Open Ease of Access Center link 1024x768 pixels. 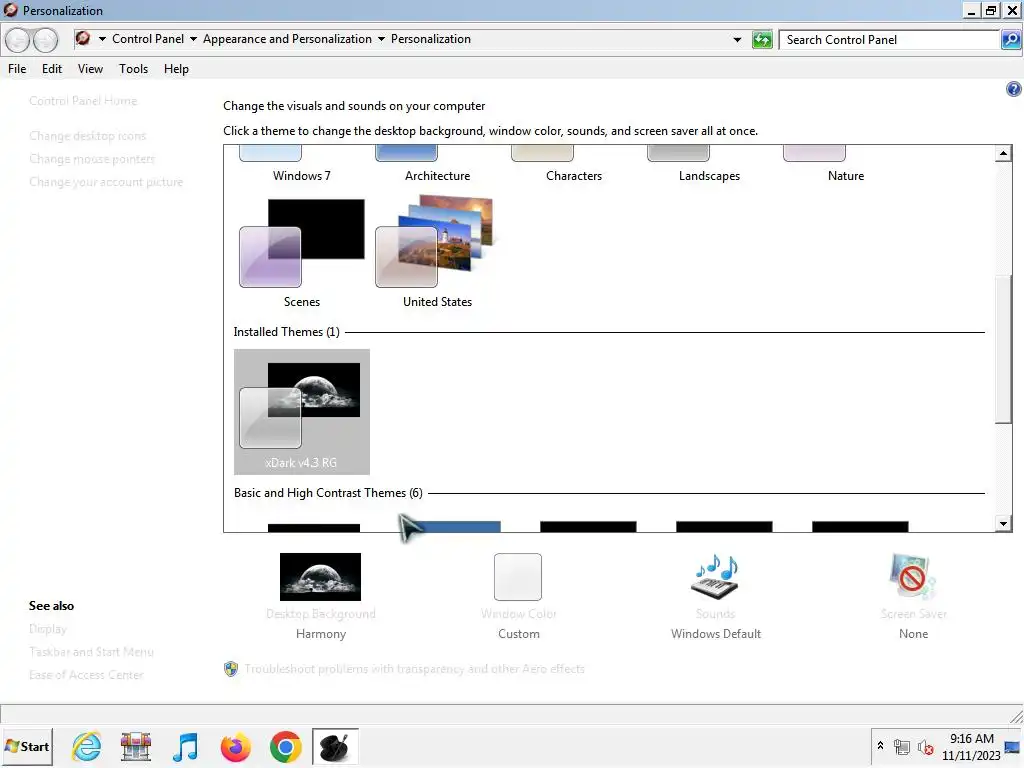86,675
